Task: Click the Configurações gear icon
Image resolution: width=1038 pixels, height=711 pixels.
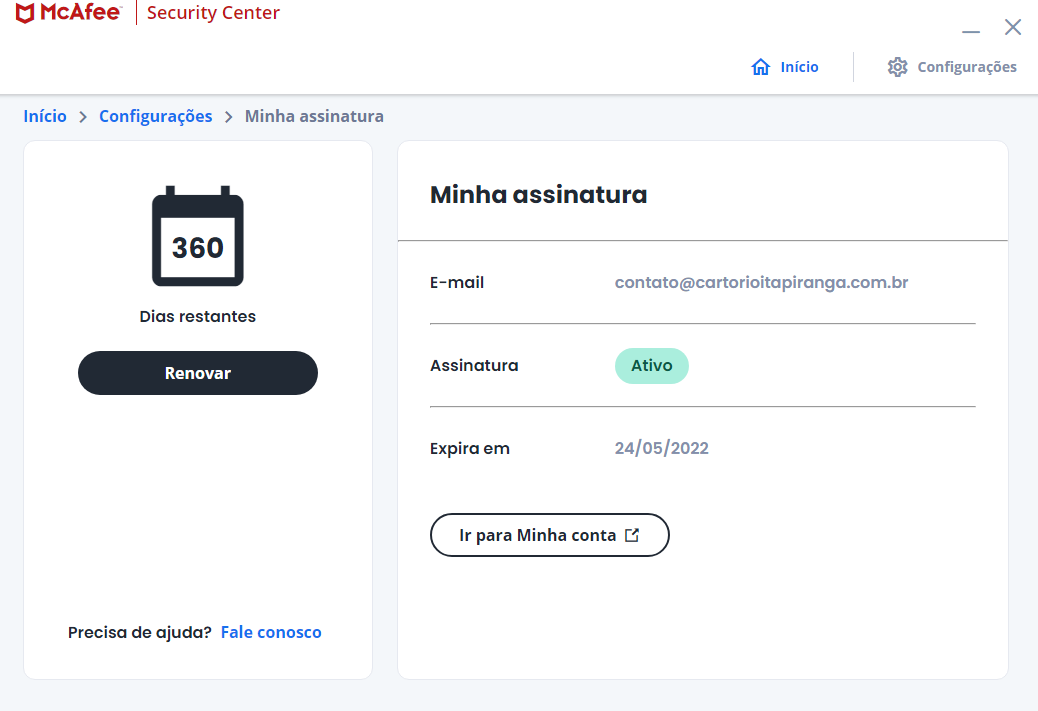Action: pyautogui.click(x=897, y=67)
